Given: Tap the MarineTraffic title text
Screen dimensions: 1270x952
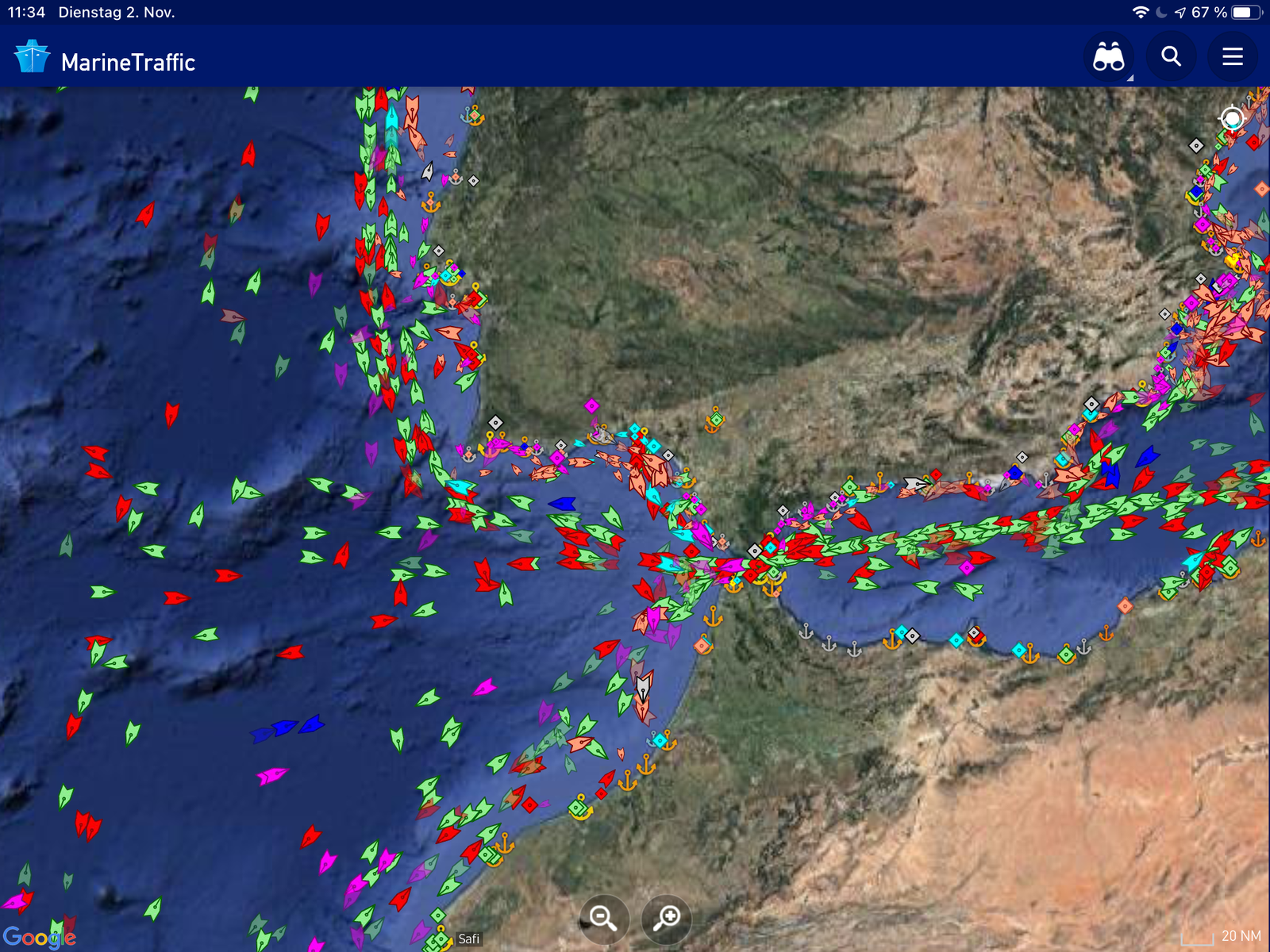Looking at the screenshot, I should pos(128,63).
